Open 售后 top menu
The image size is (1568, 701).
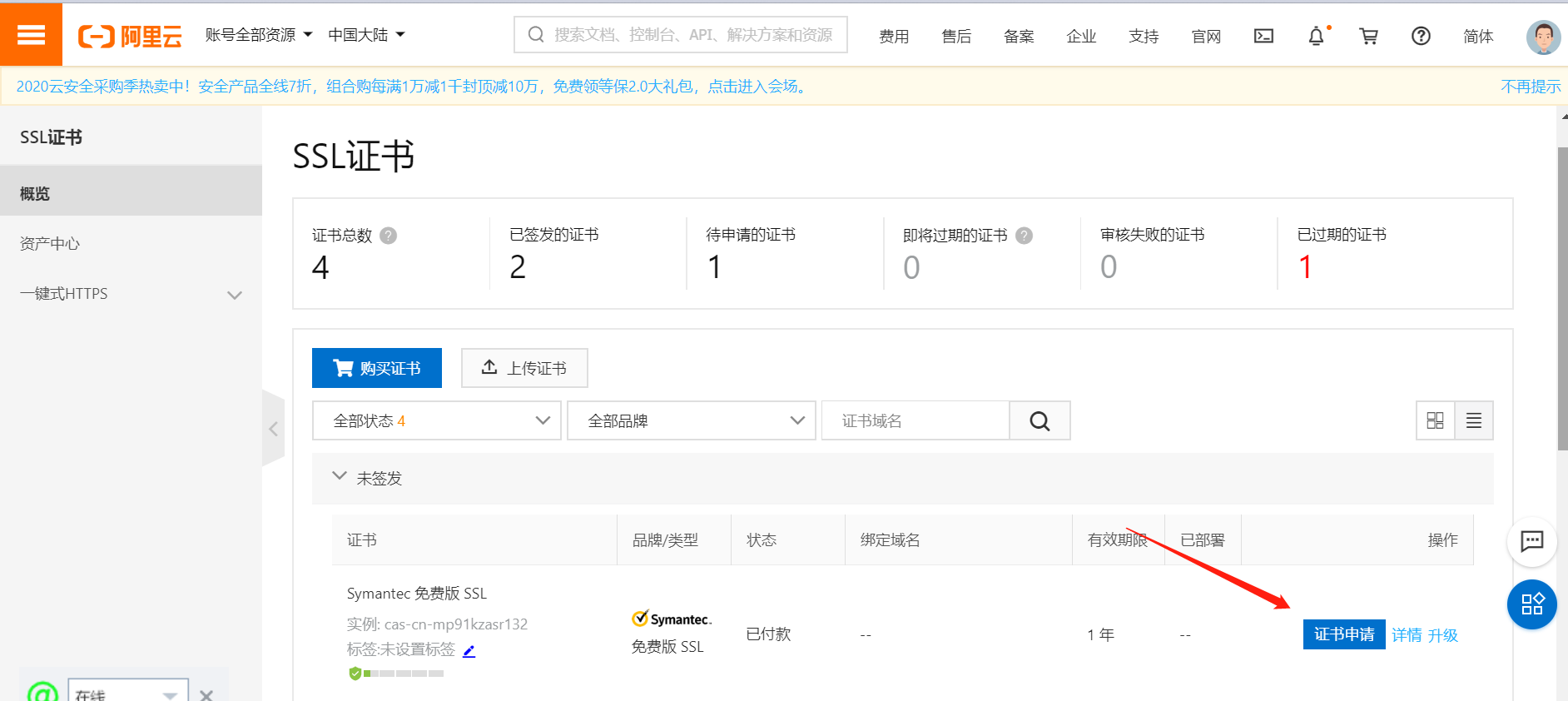(x=956, y=37)
